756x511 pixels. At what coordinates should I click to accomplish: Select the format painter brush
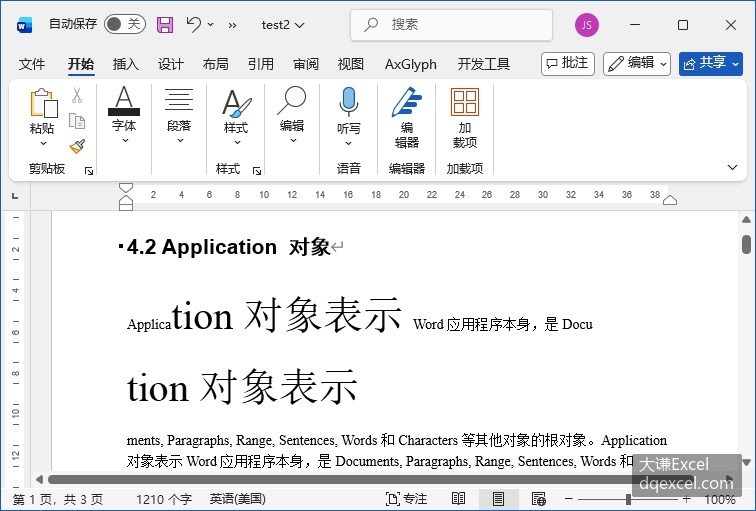point(77,146)
